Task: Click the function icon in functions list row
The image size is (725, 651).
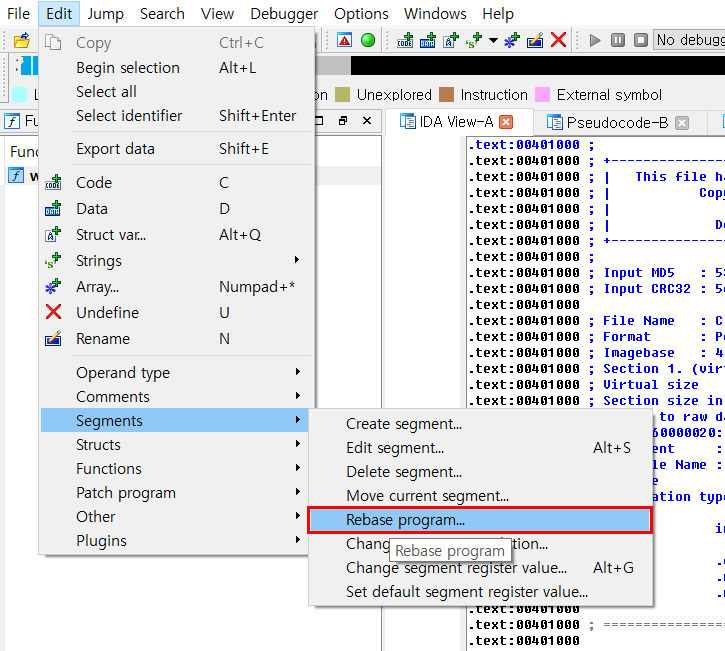Action: [16, 176]
